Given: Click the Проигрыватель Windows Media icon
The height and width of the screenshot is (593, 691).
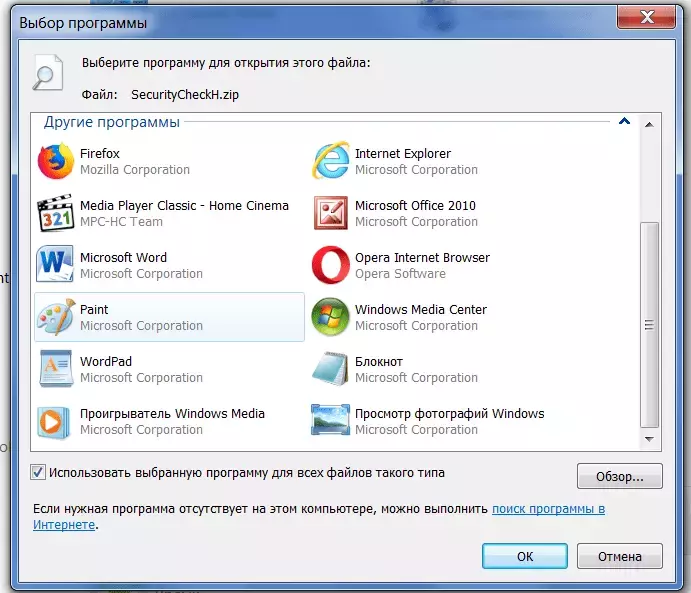Looking at the screenshot, I should coord(53,423).
